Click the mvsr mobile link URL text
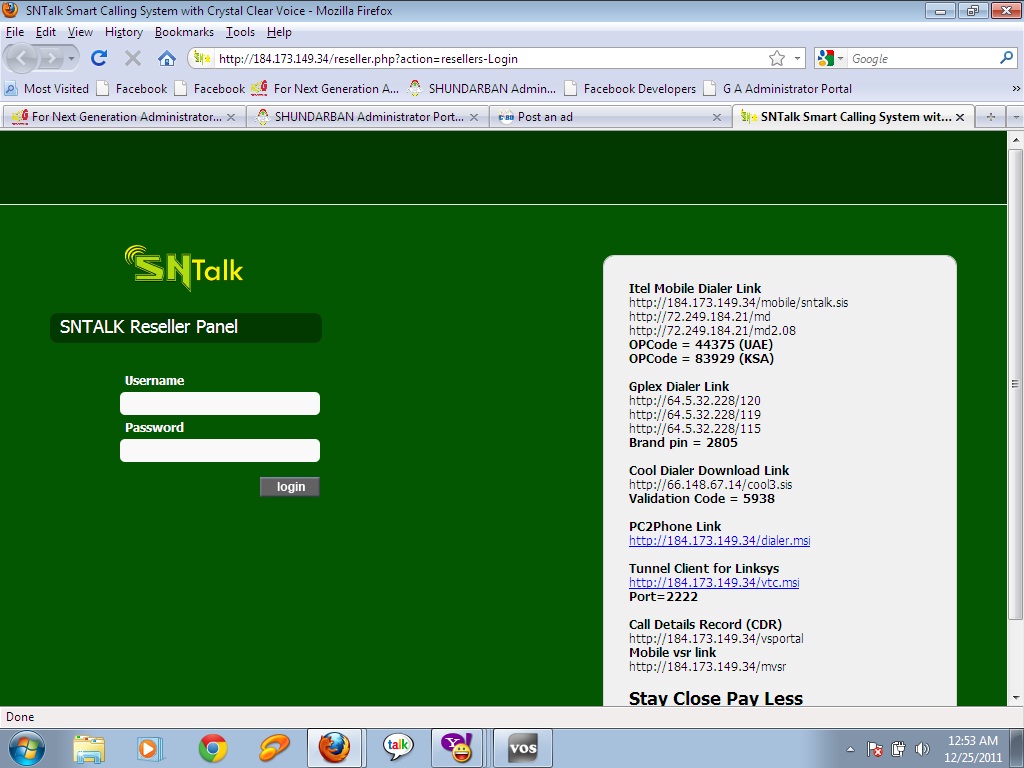 [x=707, y=667]
